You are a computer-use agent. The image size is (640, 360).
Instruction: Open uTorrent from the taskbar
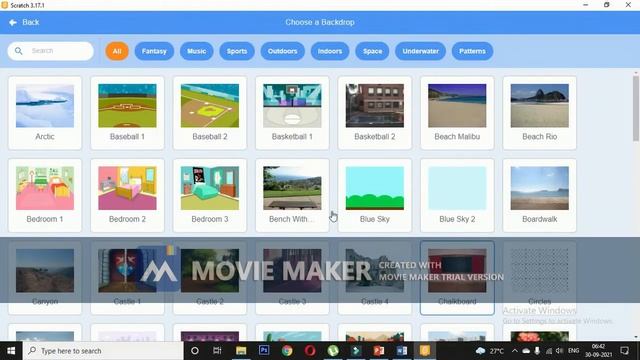(333, 351)
